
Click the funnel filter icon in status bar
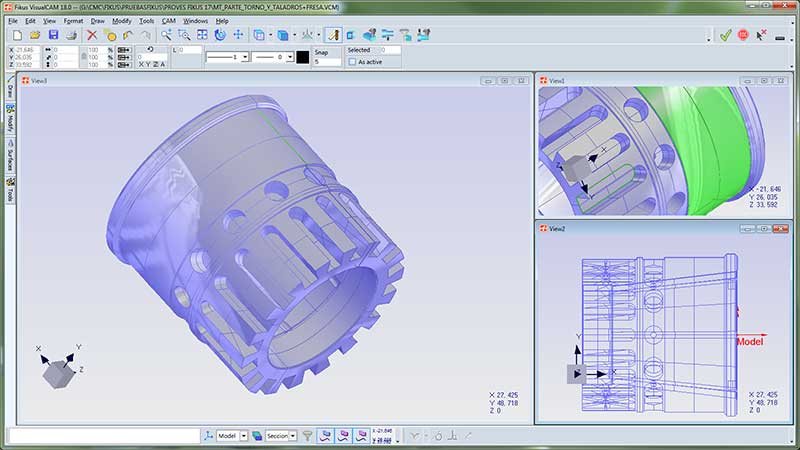[x=308, y=436]
